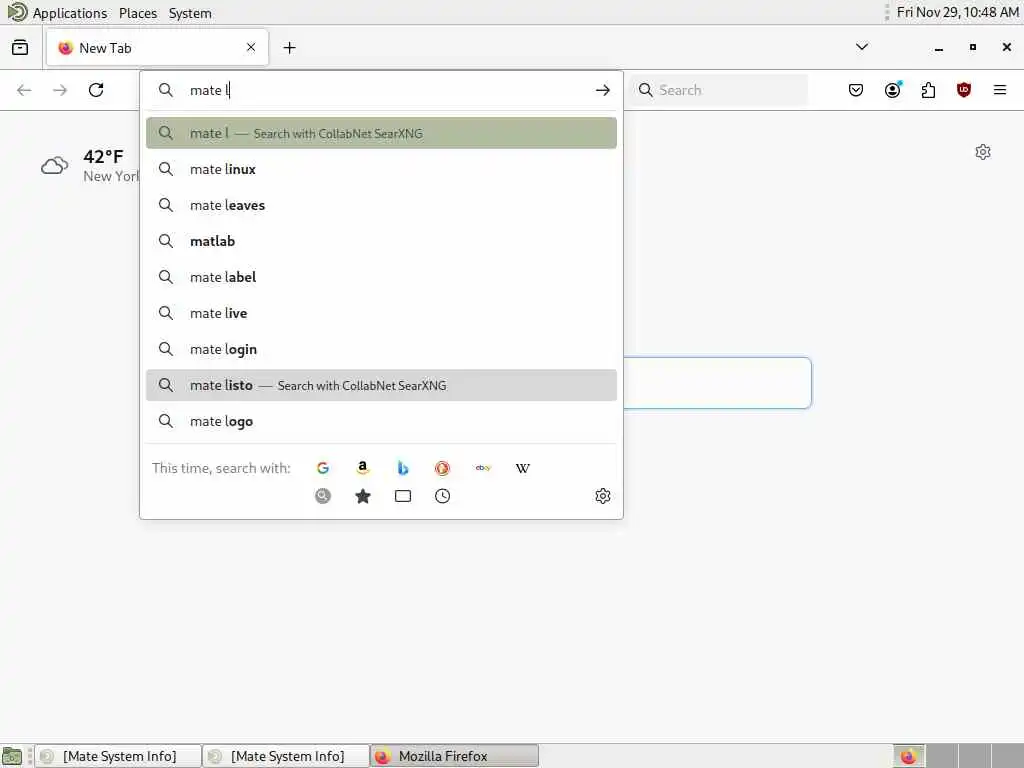This screenshot has height=768, width=1024.
Task: Open Applications menu
Action: [x=70, y=13]
